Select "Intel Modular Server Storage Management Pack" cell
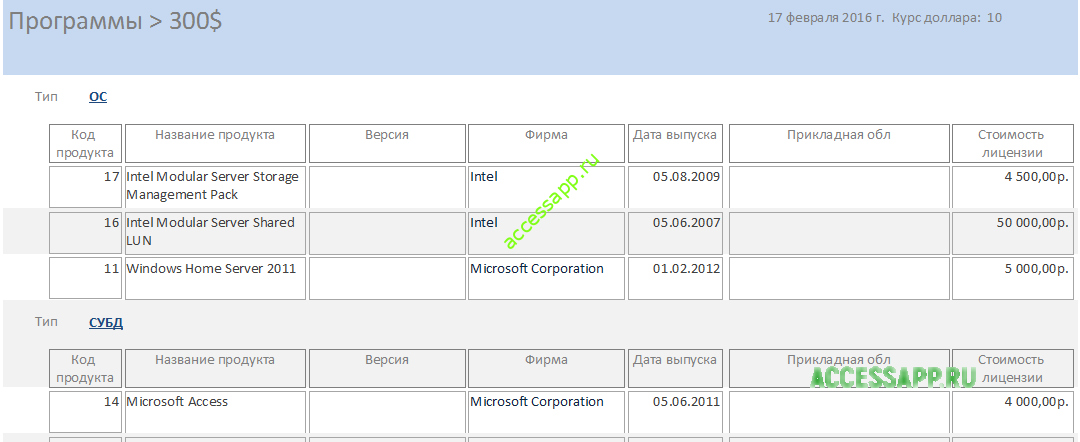The image size is (1080, 442). tap(215, 187)
